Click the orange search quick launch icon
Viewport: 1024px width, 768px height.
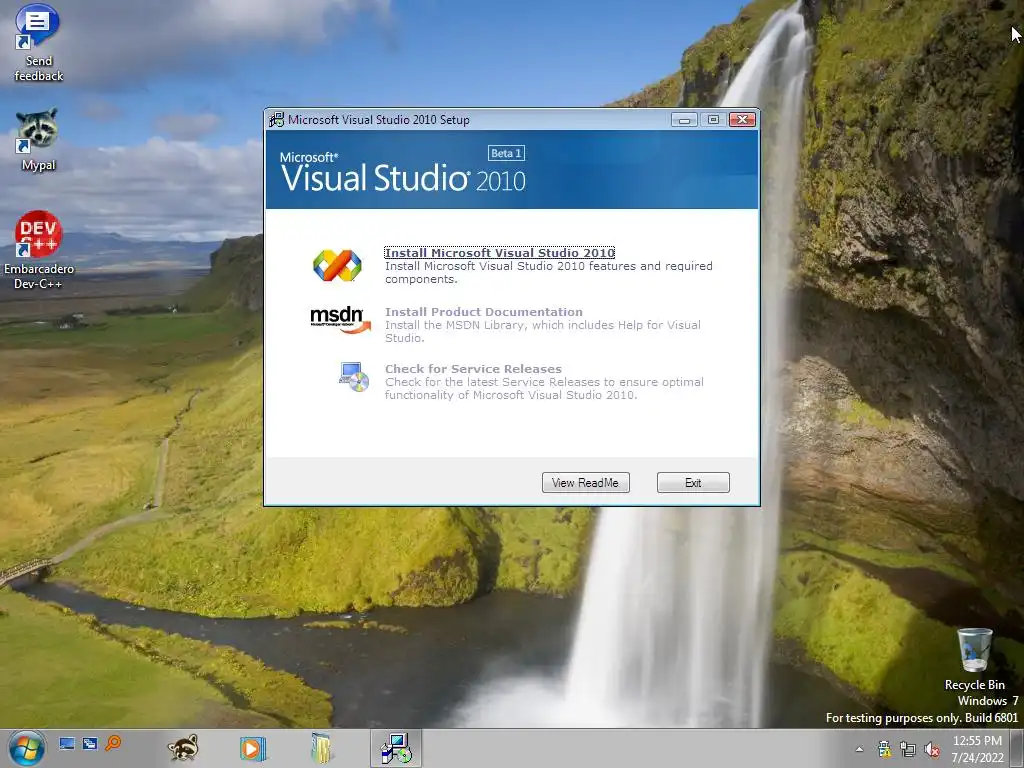pyautogui.click(x=113, y=743)
